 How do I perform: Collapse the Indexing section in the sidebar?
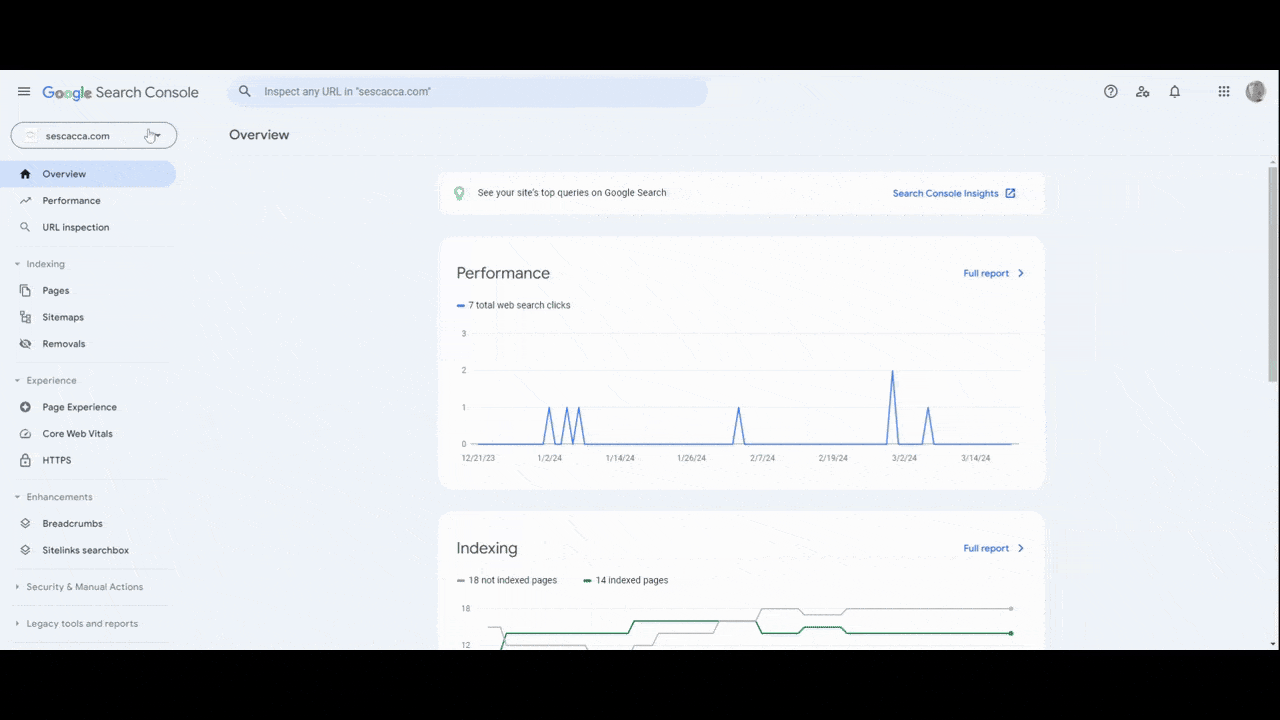pos(16,263)
